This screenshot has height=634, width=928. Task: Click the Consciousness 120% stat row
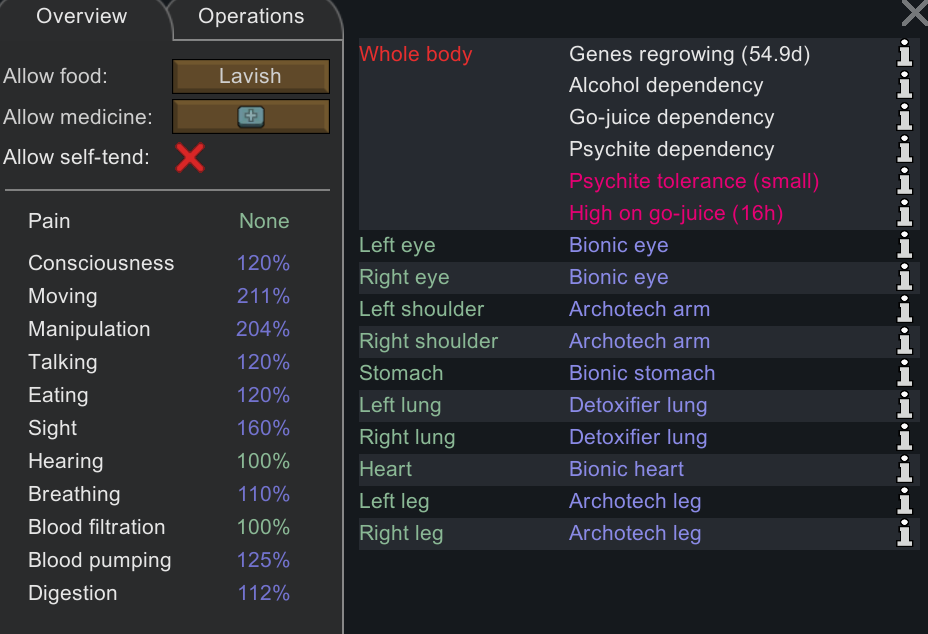pos(158,263)
